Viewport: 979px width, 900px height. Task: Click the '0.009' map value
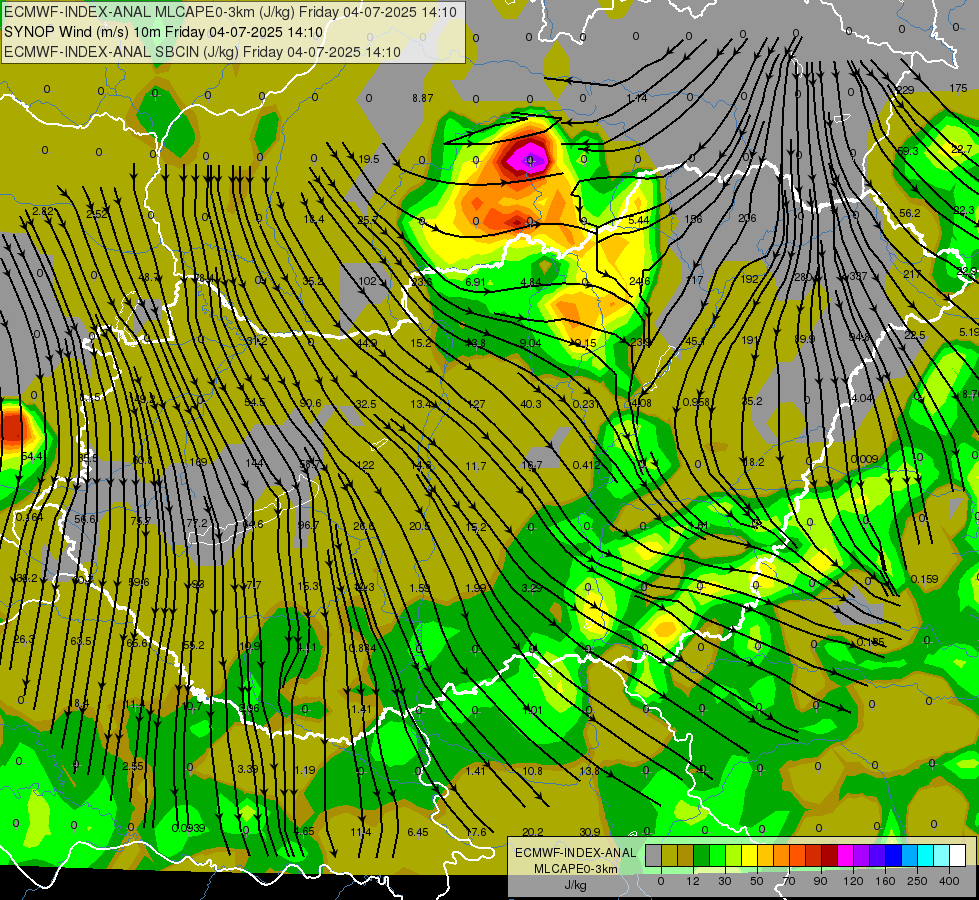(x=865, y=460)
